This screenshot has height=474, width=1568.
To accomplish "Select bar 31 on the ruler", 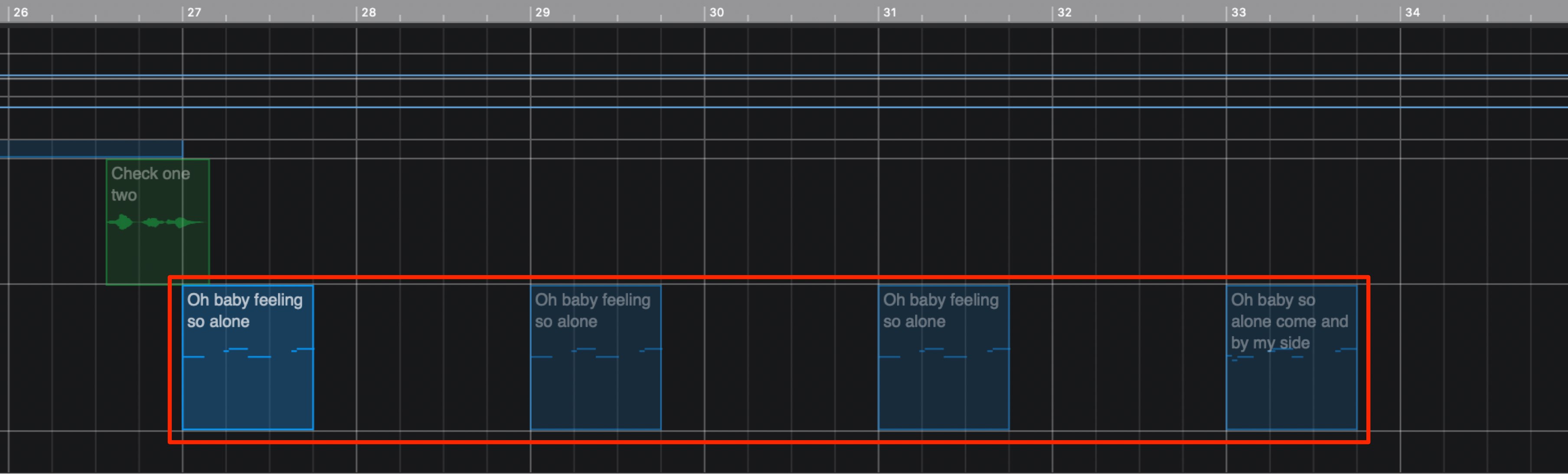I will 890,12.
